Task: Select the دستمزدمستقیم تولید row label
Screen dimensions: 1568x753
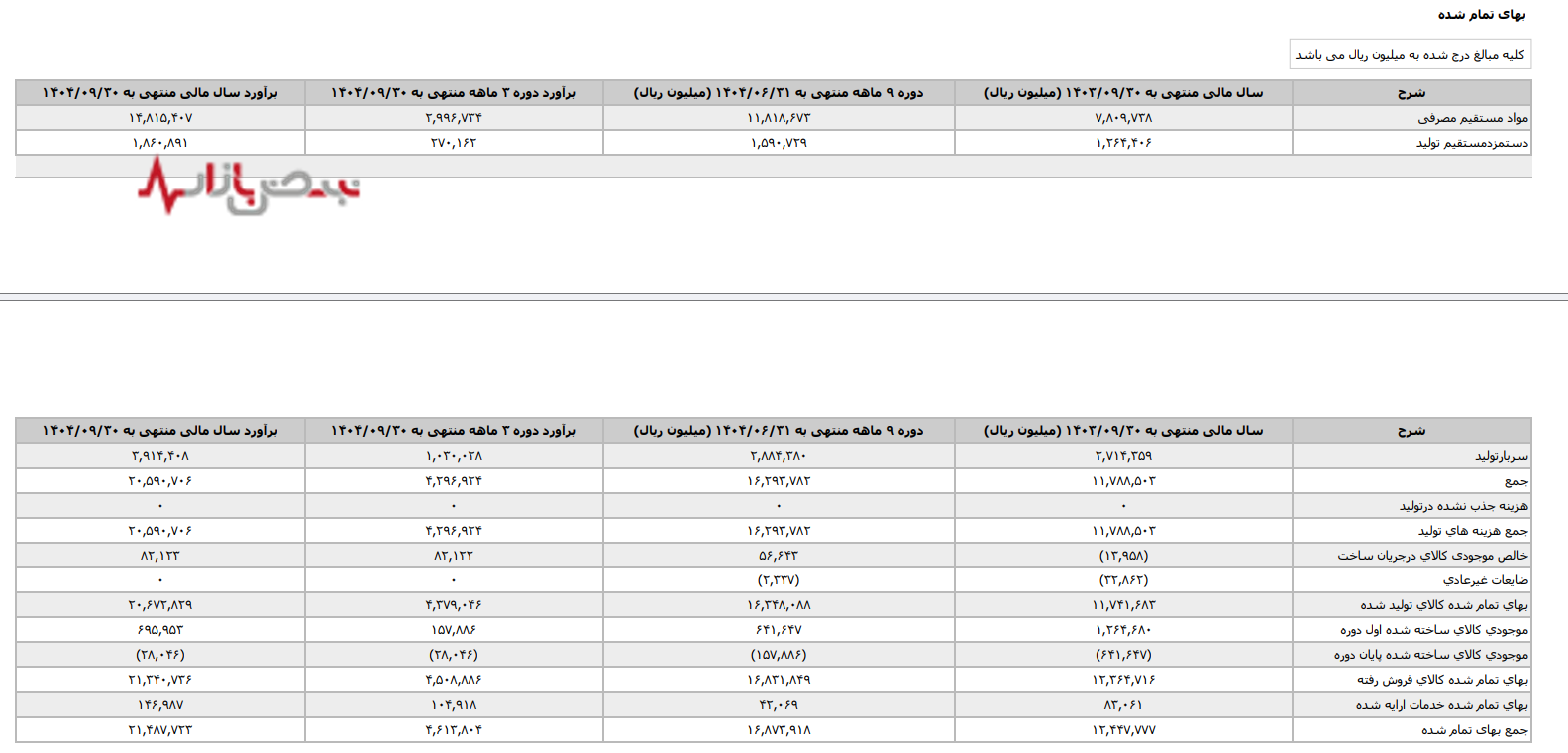Action: click(x=1471, y=143)
